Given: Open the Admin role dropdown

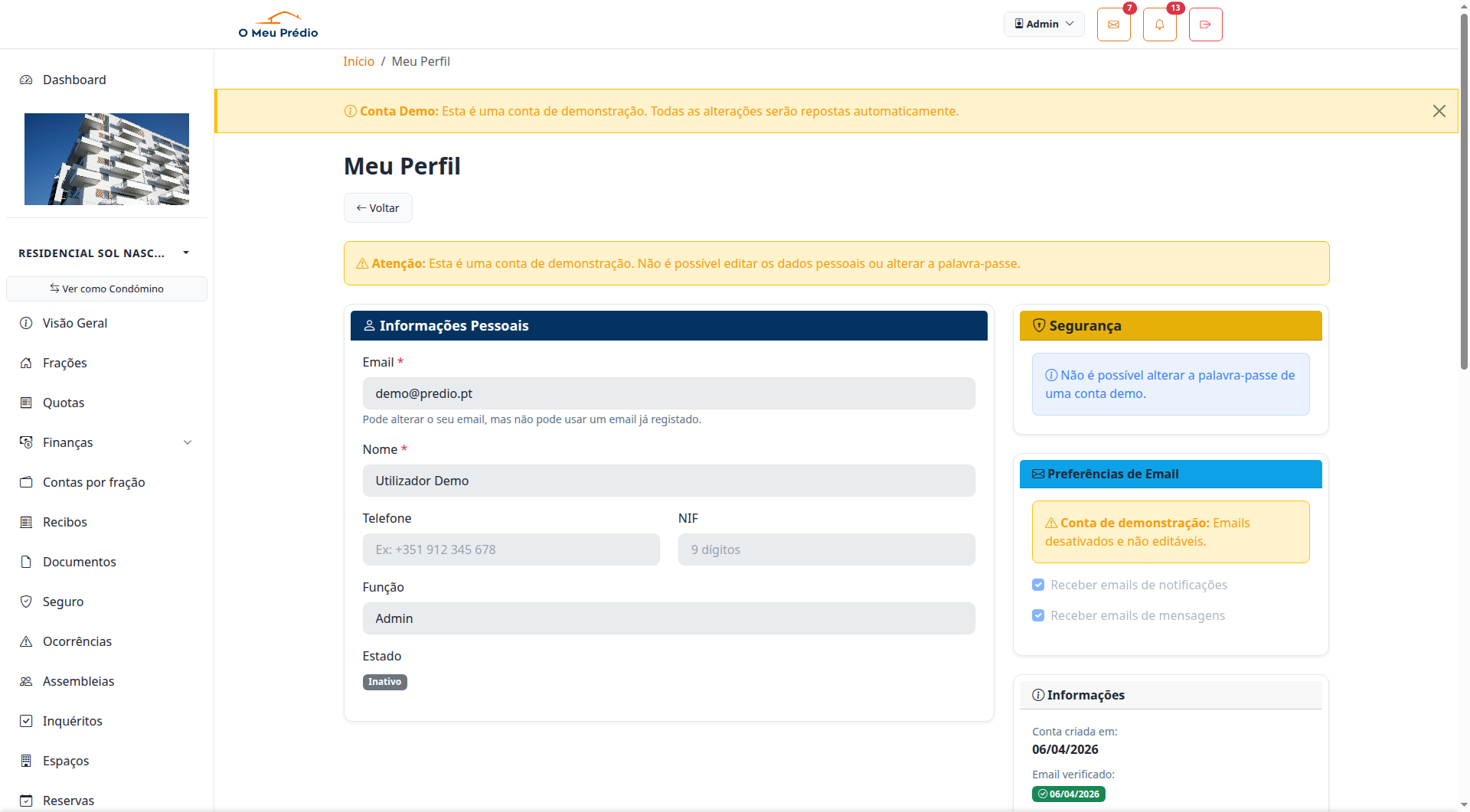Looking at the screenshot, I should (1044, 24).
